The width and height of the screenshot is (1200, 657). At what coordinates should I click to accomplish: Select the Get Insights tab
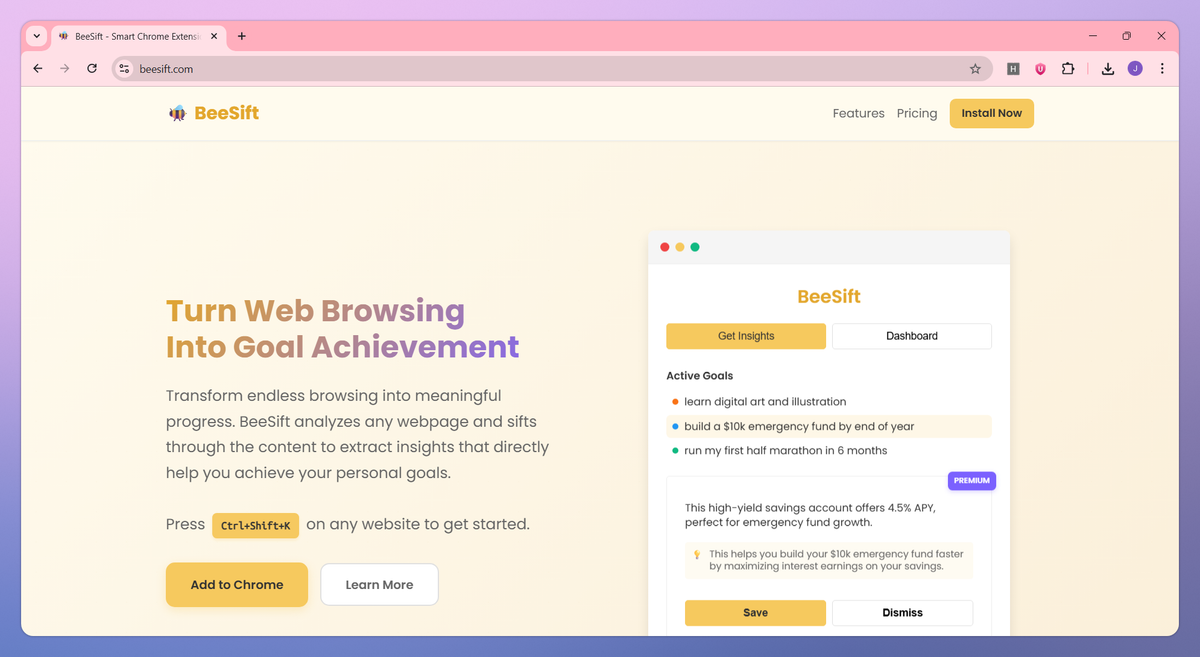[746, 336]
